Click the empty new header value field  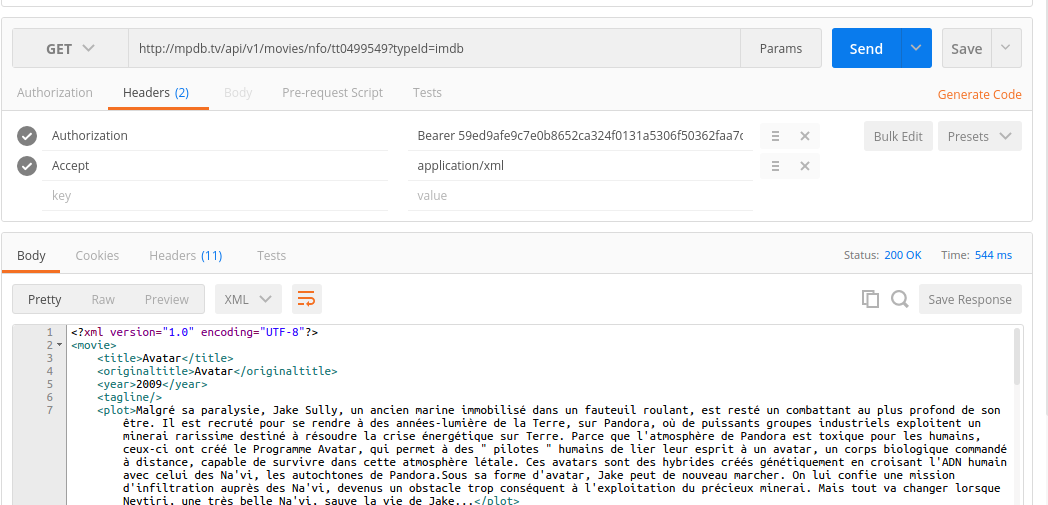[580, 196]
